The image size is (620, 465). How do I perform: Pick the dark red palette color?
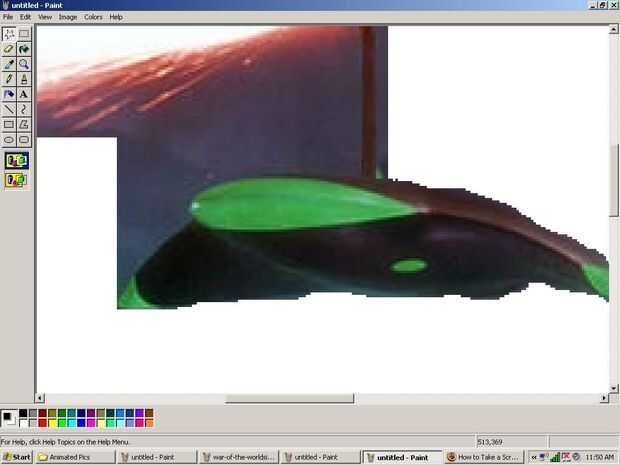click(x=43, y=414)
